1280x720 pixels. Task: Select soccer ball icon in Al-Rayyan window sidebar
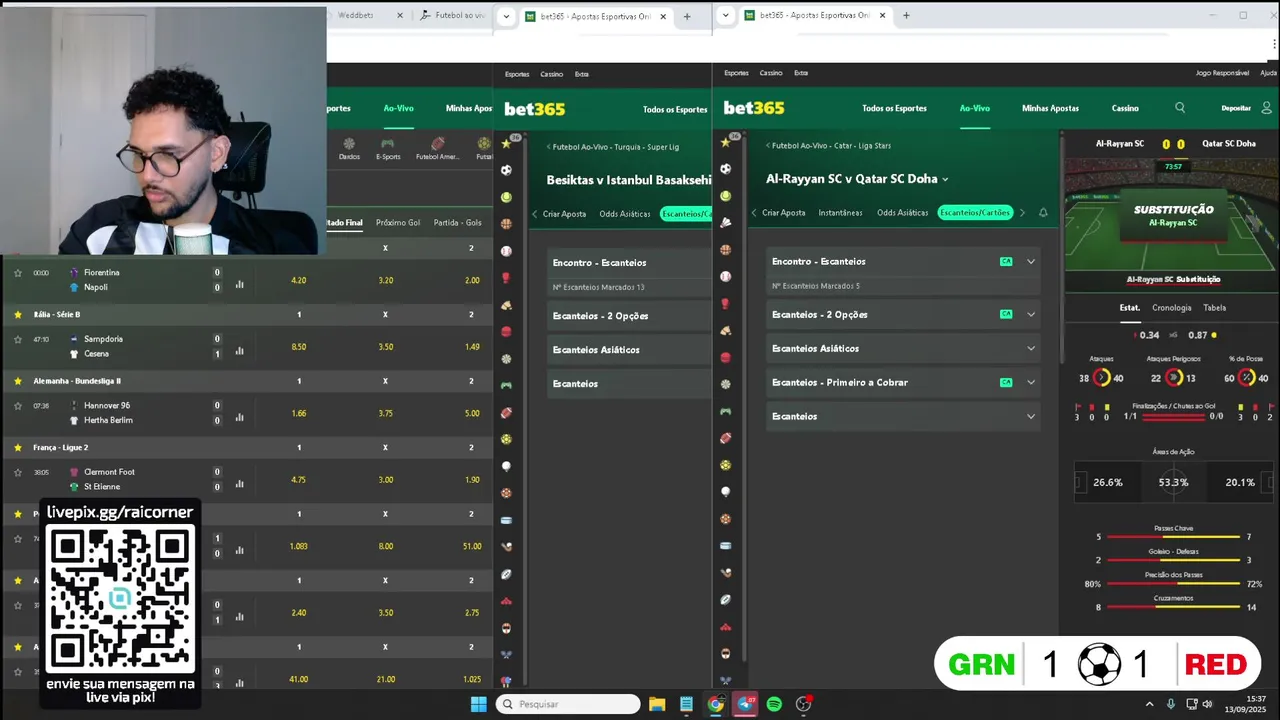tap(725, 169)
